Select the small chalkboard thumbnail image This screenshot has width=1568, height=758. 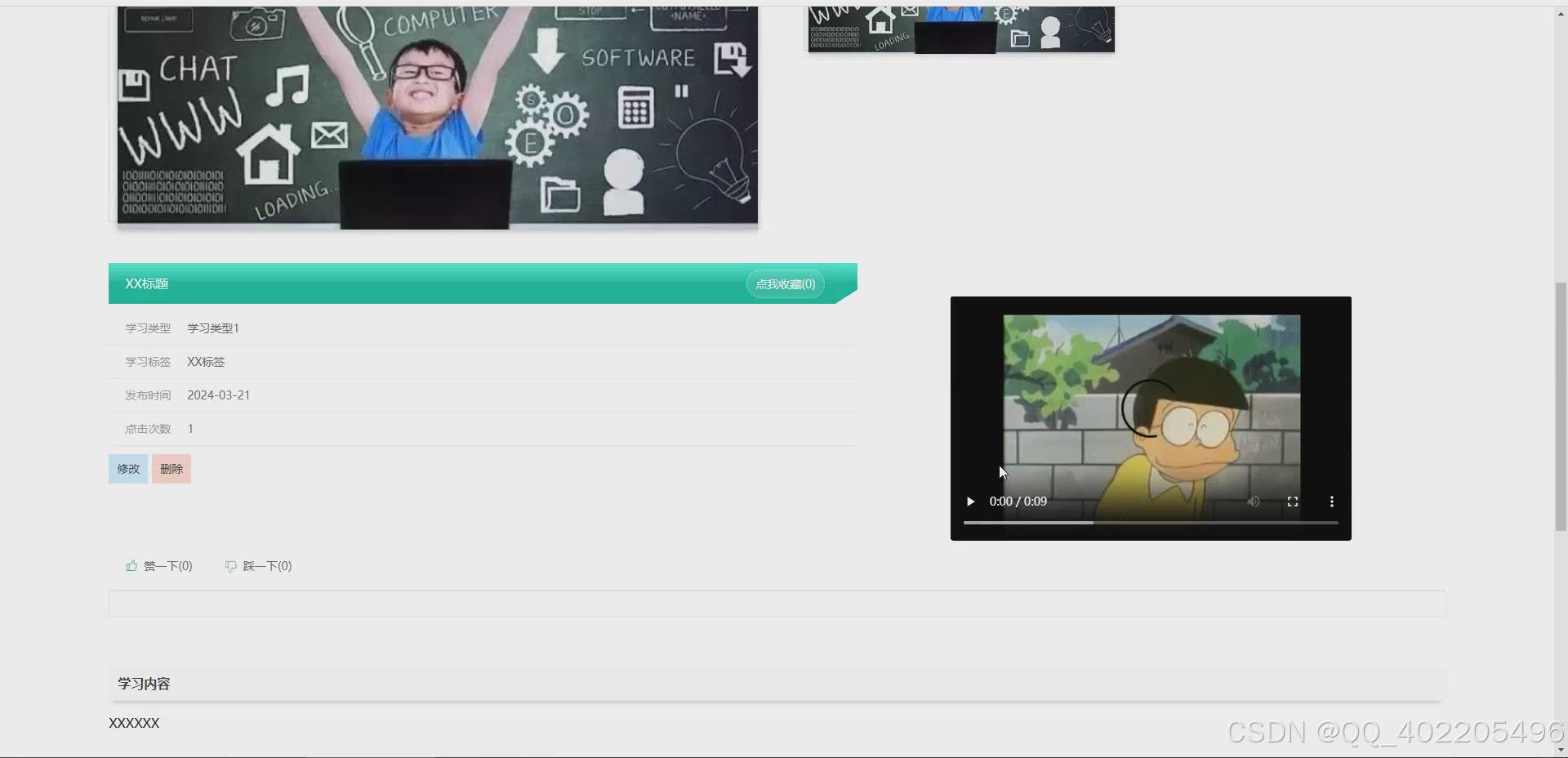point(961,29)
